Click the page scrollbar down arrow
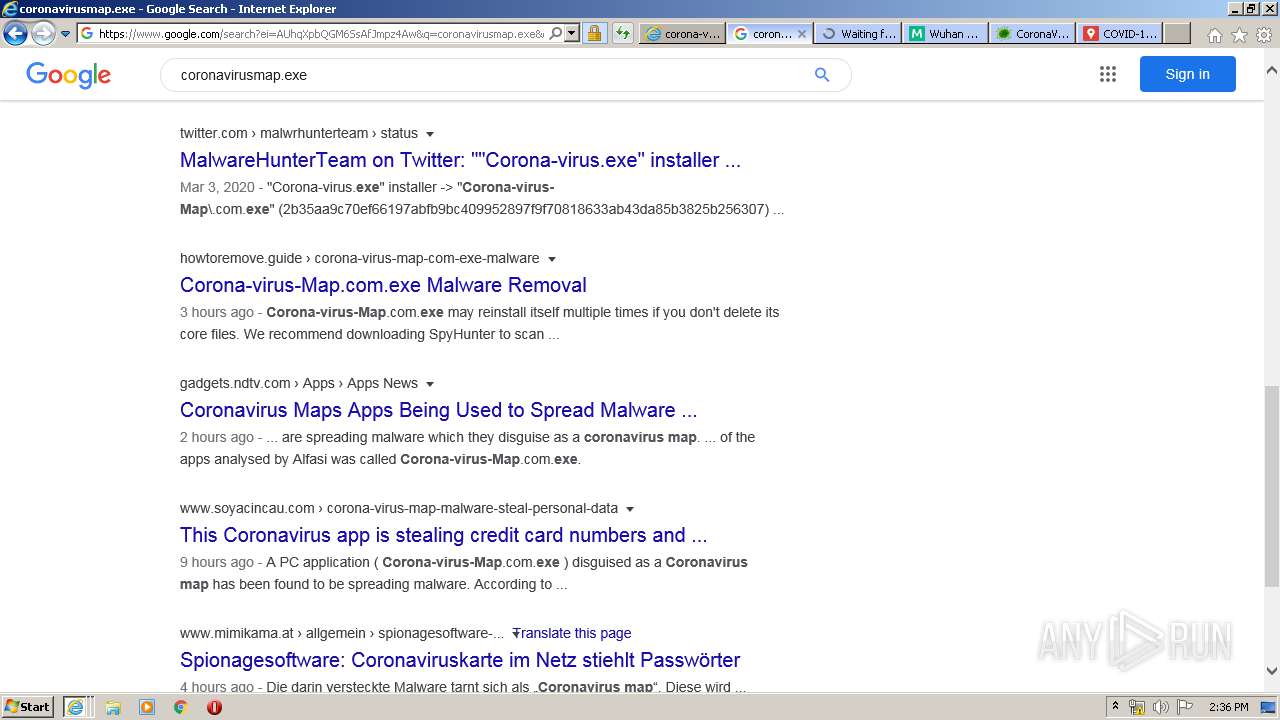1280x720 pixels. 1272,671
